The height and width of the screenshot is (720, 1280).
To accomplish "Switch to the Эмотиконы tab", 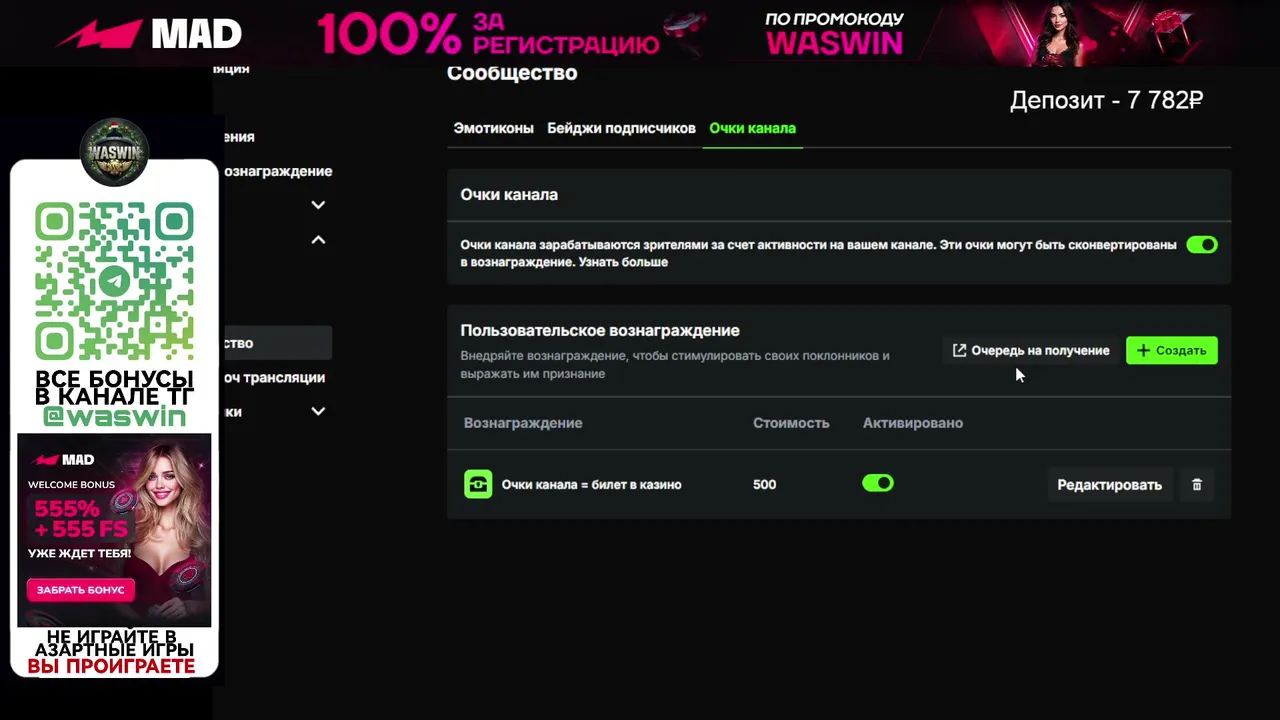I will 493,128.
